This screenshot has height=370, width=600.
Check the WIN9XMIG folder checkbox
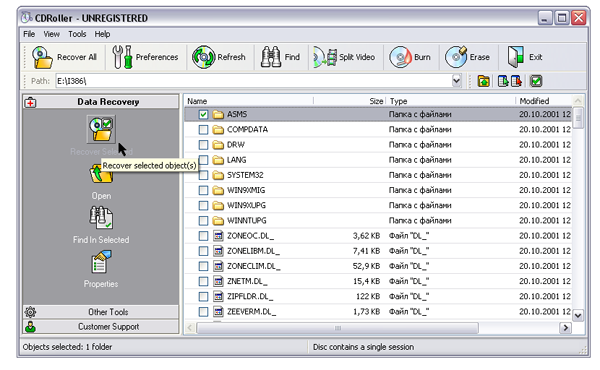click(203, 190)
